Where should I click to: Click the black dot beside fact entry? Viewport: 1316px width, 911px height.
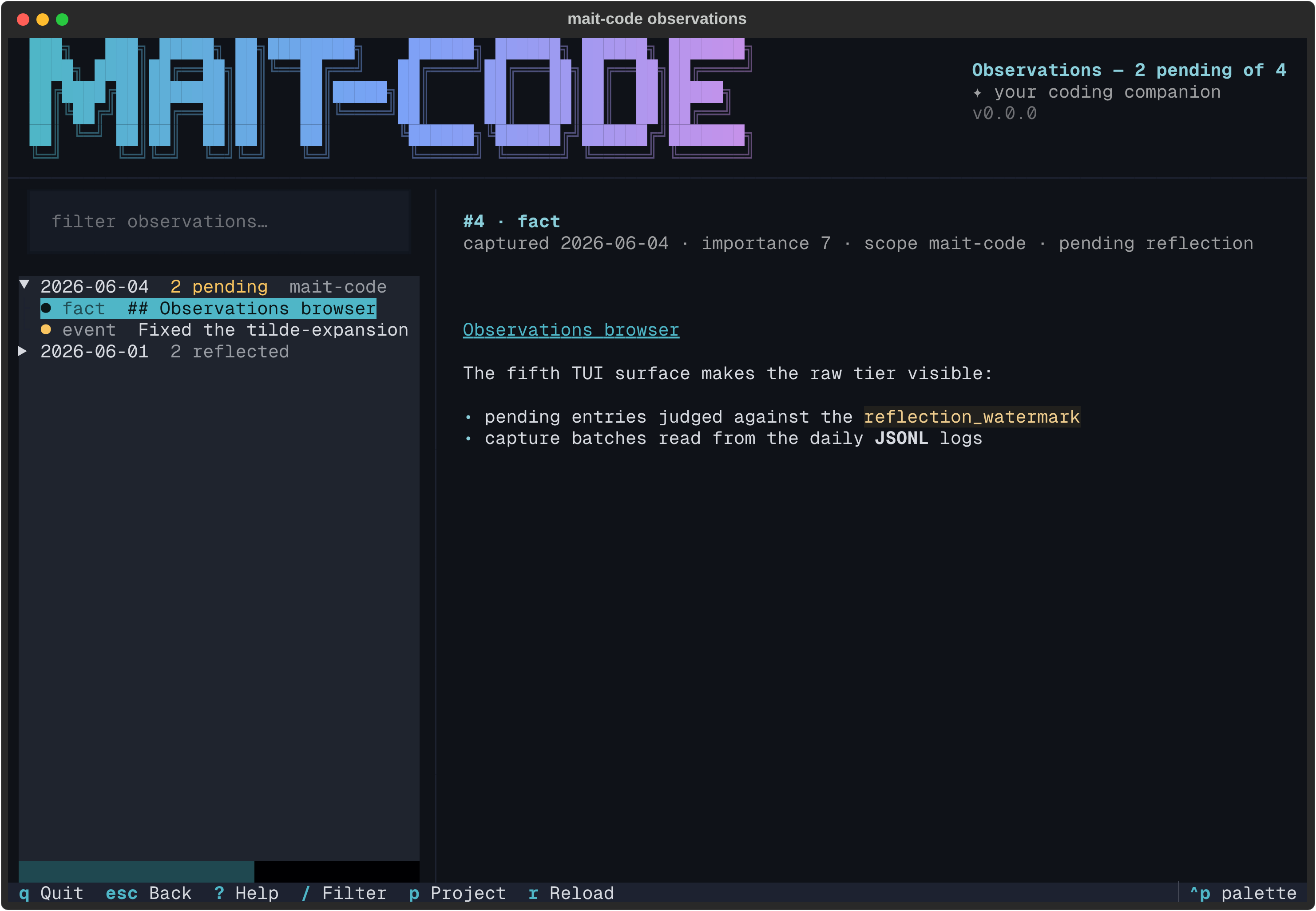coord(46,308)
